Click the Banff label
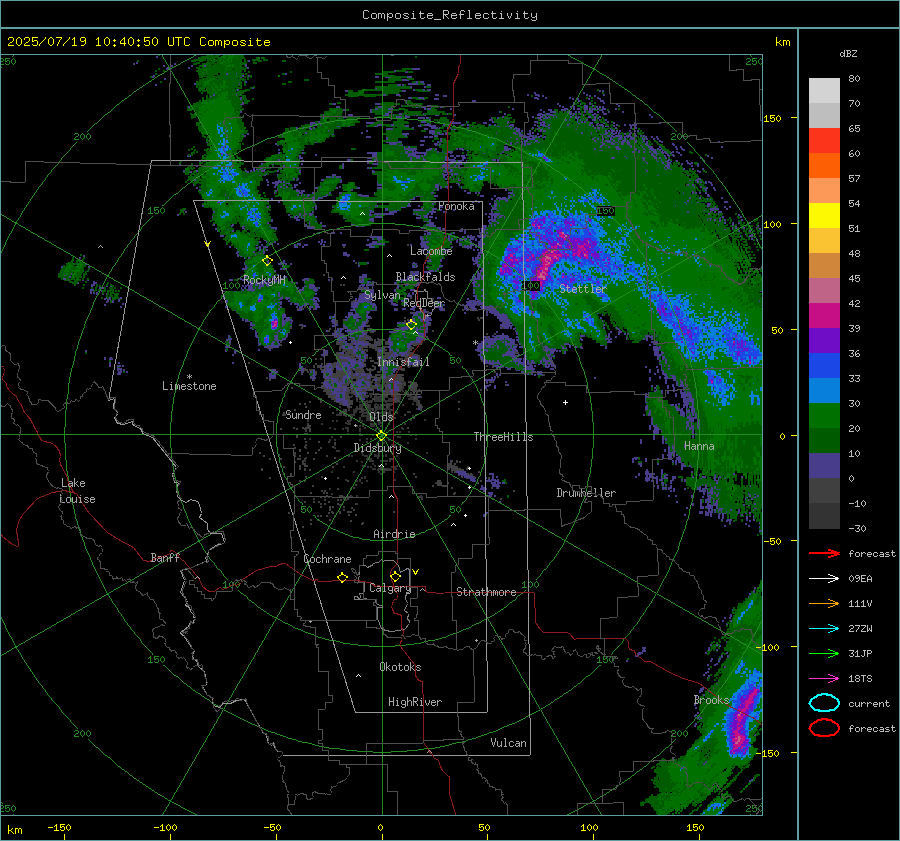 165,557
